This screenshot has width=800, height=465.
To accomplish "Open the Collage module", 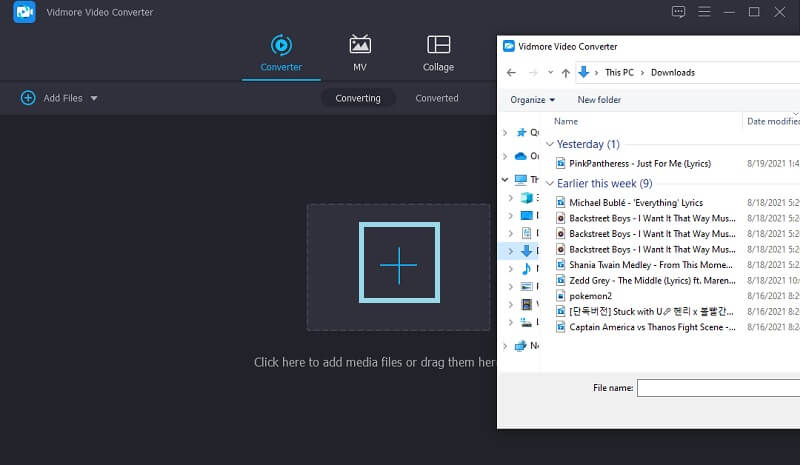I will point(438,45).
